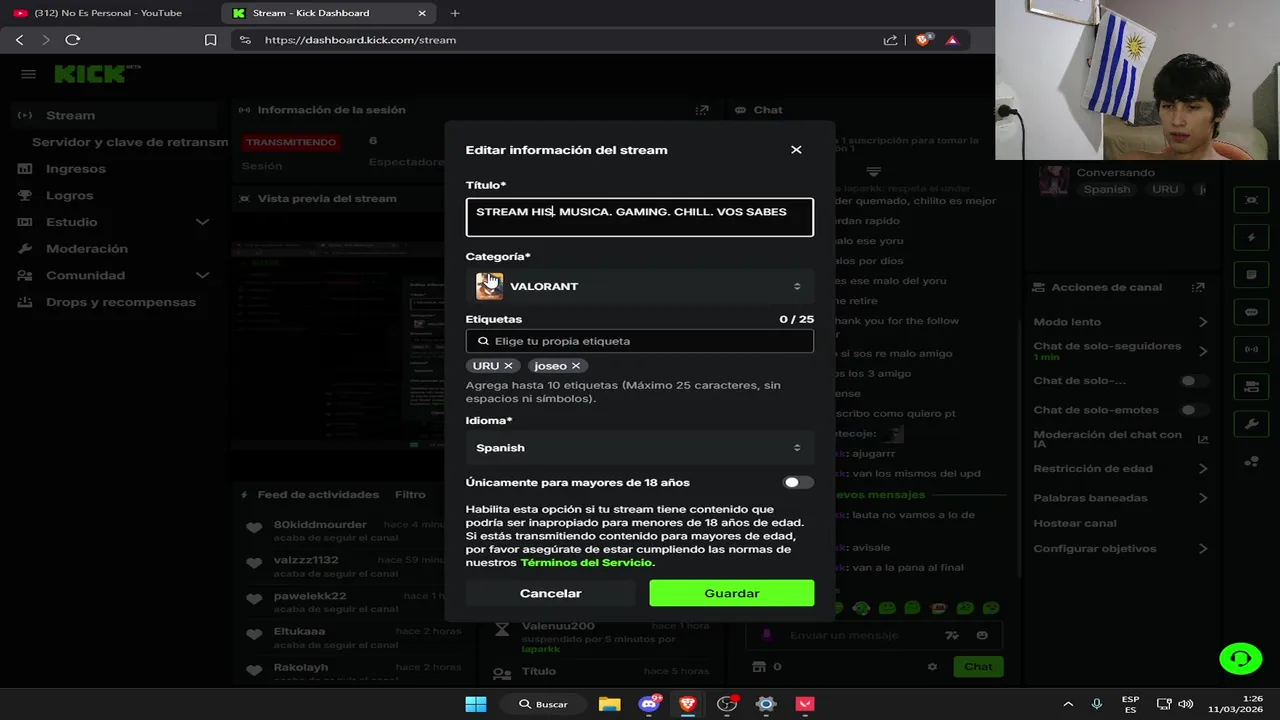1280x720 pixels.
Task: Click Filtro in activity feed
Action: (410, 494)
